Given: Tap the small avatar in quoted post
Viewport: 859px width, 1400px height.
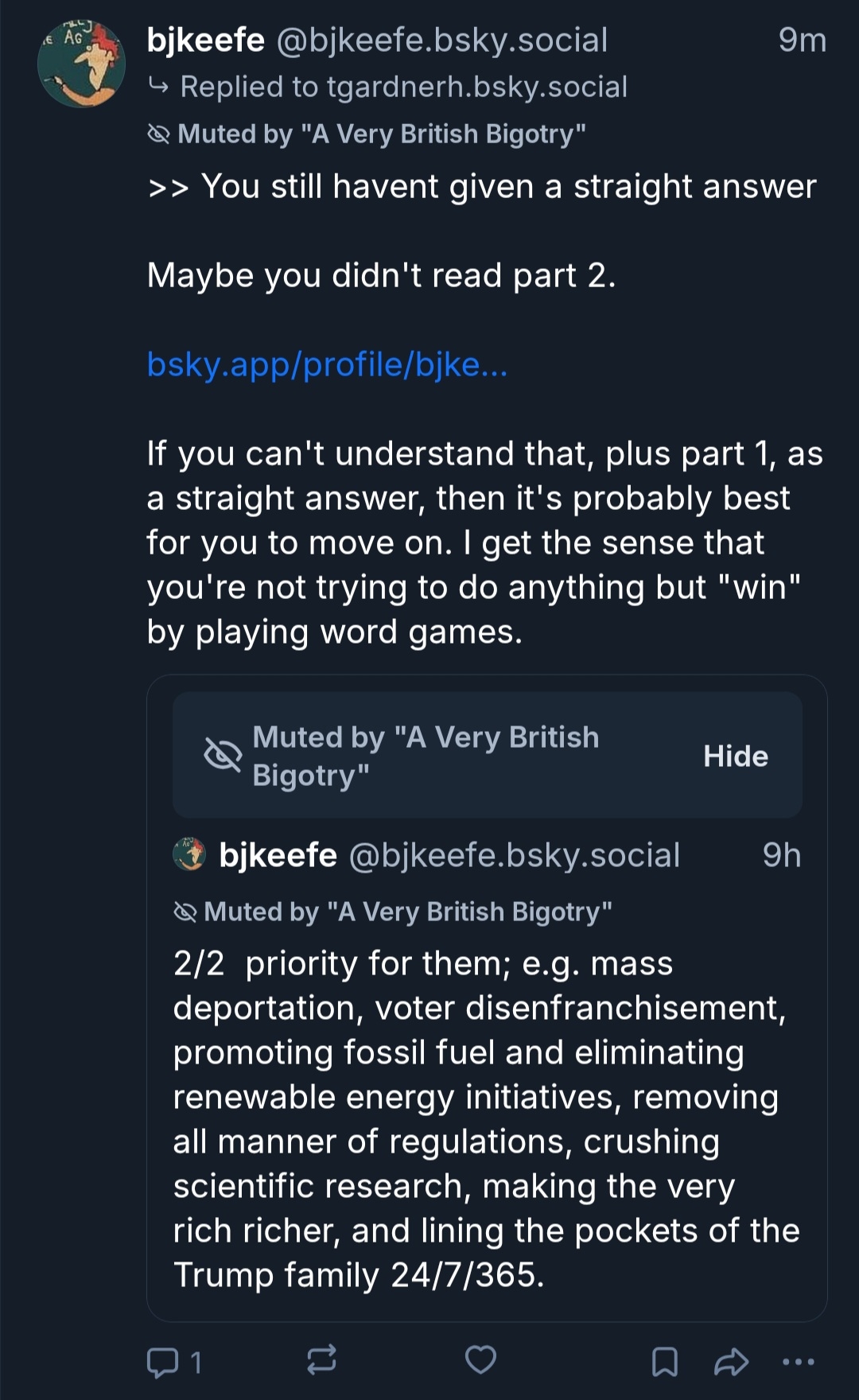Looking at the screenshot, I should click(189, 854).
